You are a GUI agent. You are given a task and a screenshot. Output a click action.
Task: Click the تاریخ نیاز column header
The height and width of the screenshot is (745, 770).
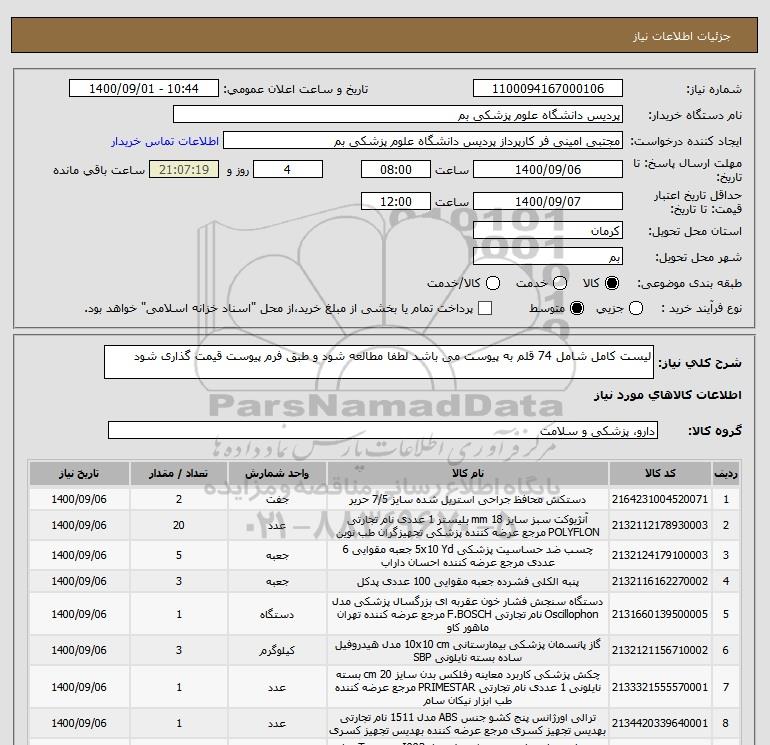point(79,473)
